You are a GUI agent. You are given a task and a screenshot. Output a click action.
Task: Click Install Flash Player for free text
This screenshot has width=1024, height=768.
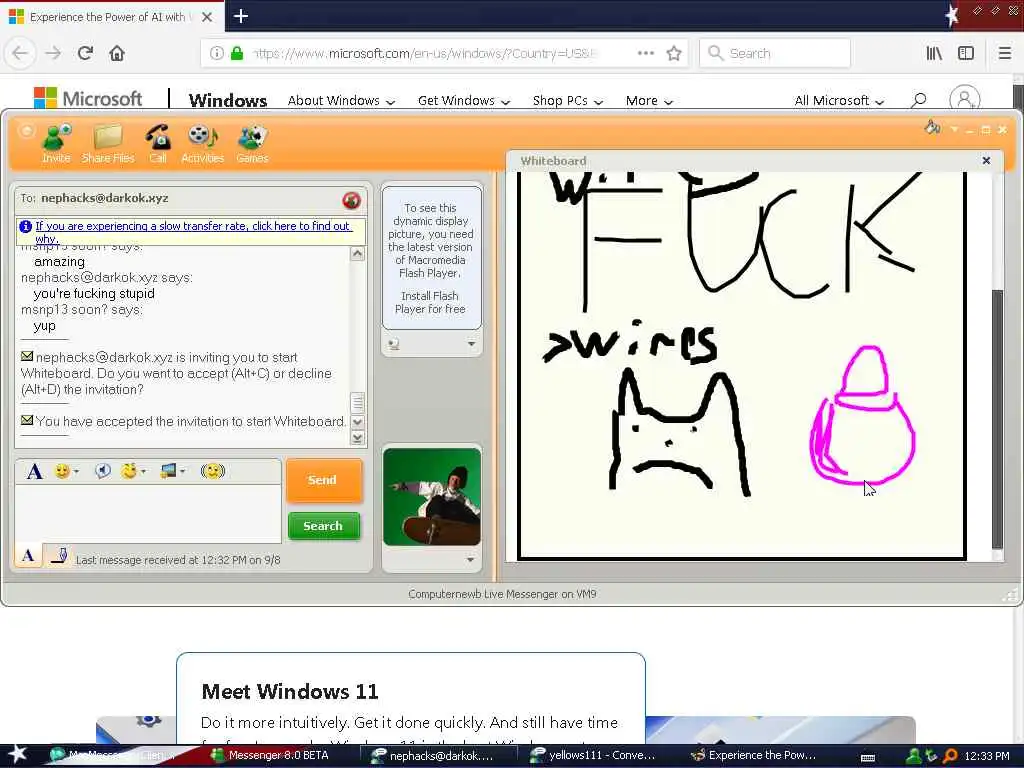pos(430,302)
